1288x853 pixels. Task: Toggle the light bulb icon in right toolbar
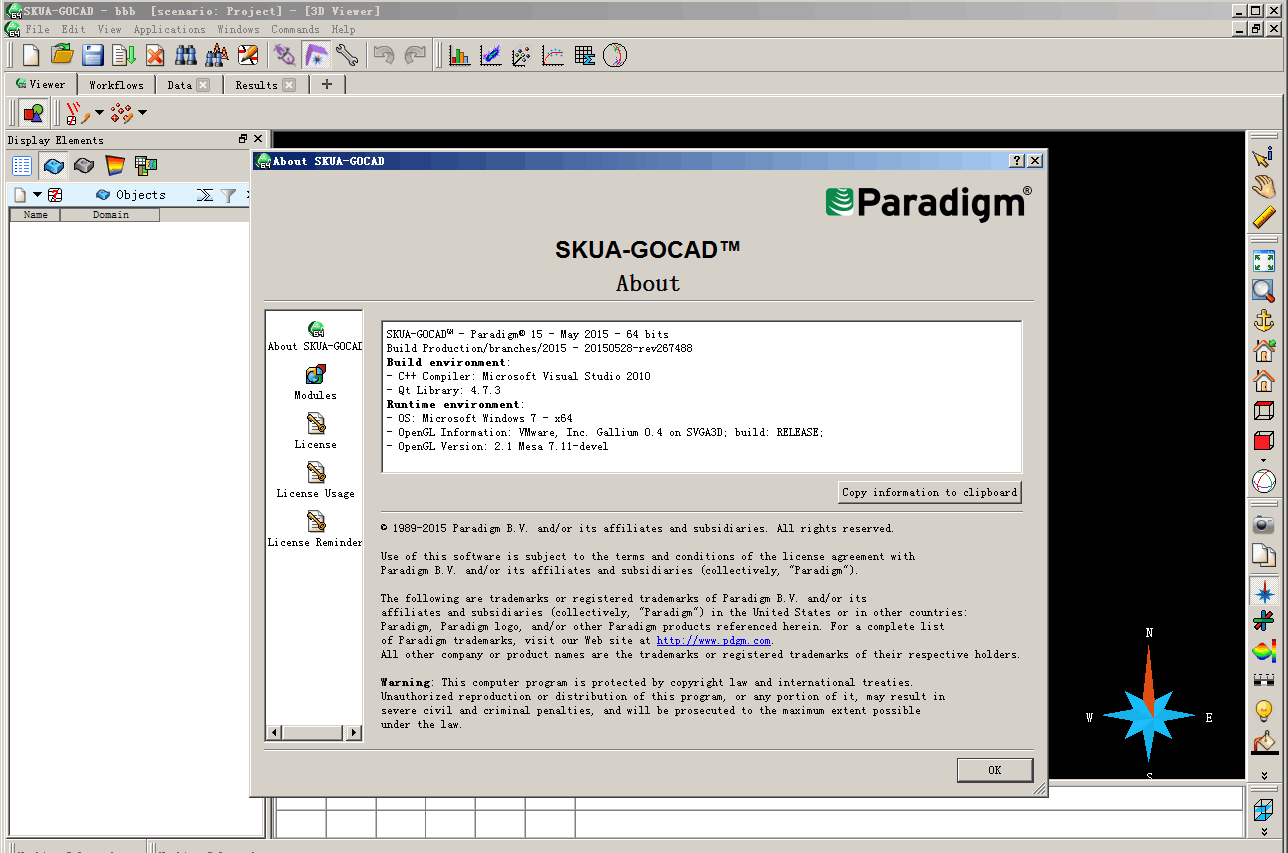pyautogui.click(x=1264, y=711)
